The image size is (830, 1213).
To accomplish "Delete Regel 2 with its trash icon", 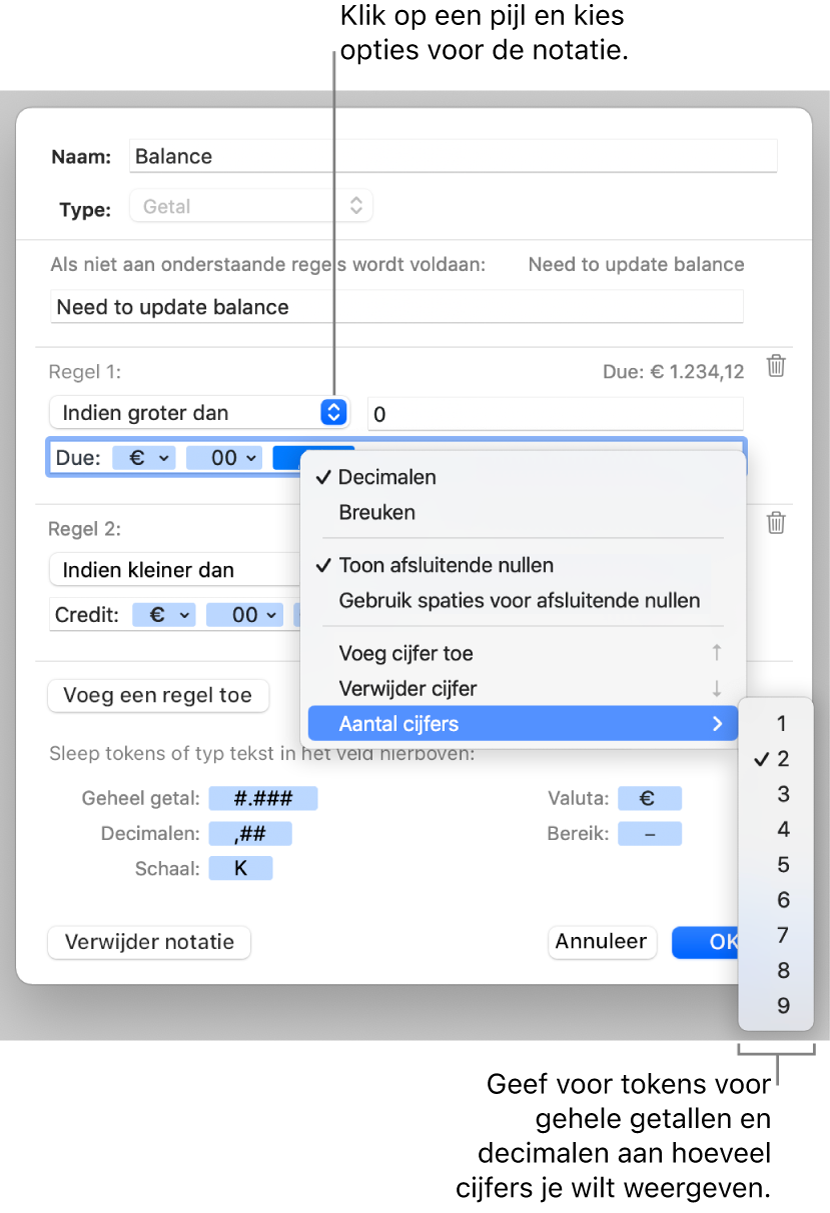I will (x=776, y=523).
